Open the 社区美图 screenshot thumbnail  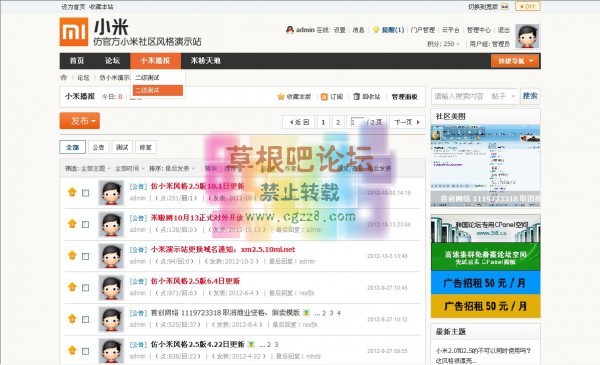point(486,166)
